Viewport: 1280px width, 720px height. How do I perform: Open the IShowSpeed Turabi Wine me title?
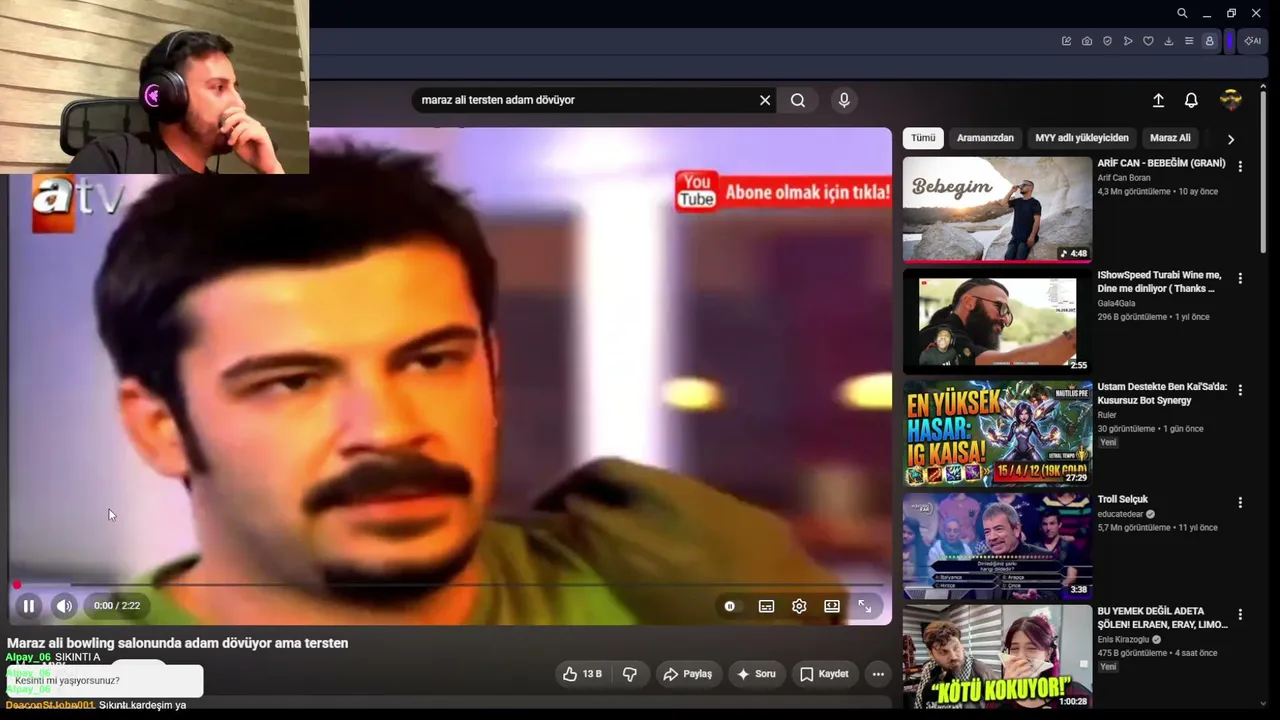pos(1159,282)
